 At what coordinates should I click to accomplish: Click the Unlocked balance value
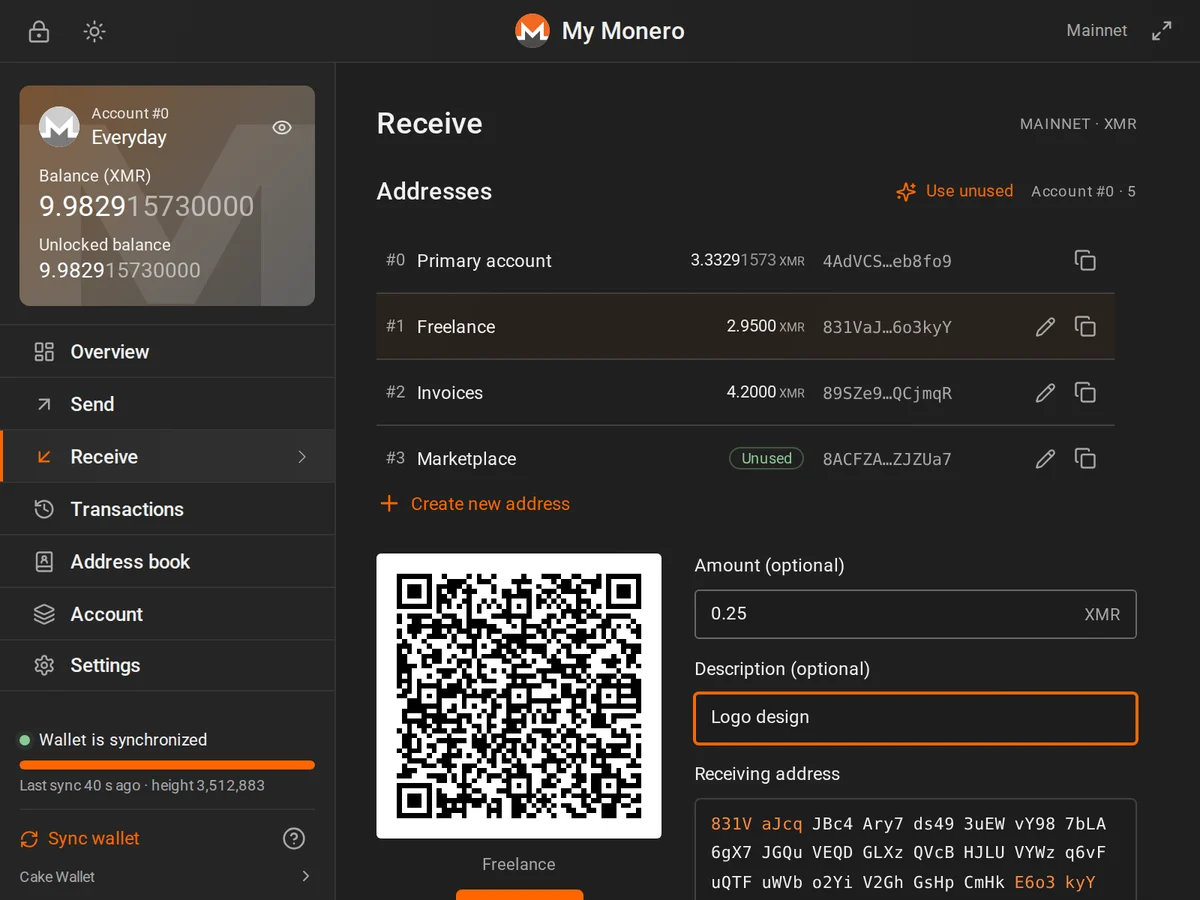click(x=120, y=270)
